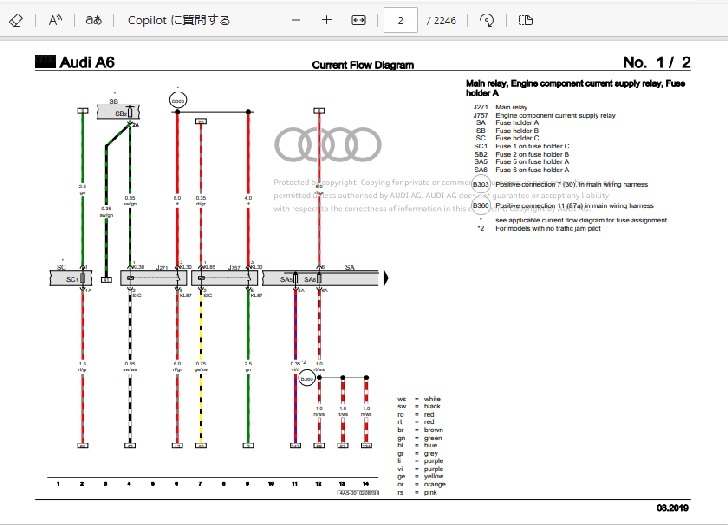Open the page view options

click(x=526, y=20)
